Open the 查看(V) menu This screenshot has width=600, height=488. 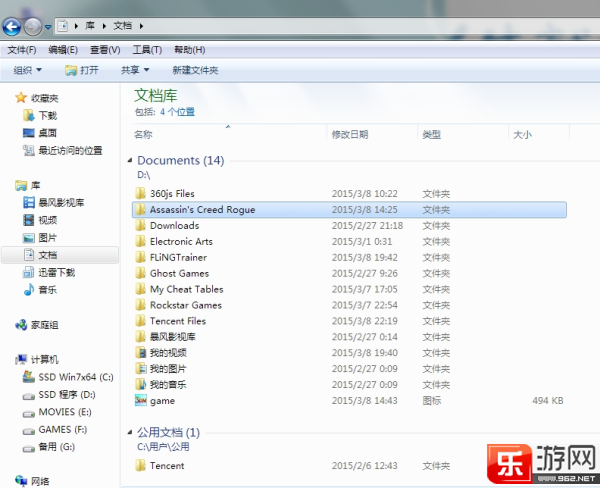click(x=105, y=50)
